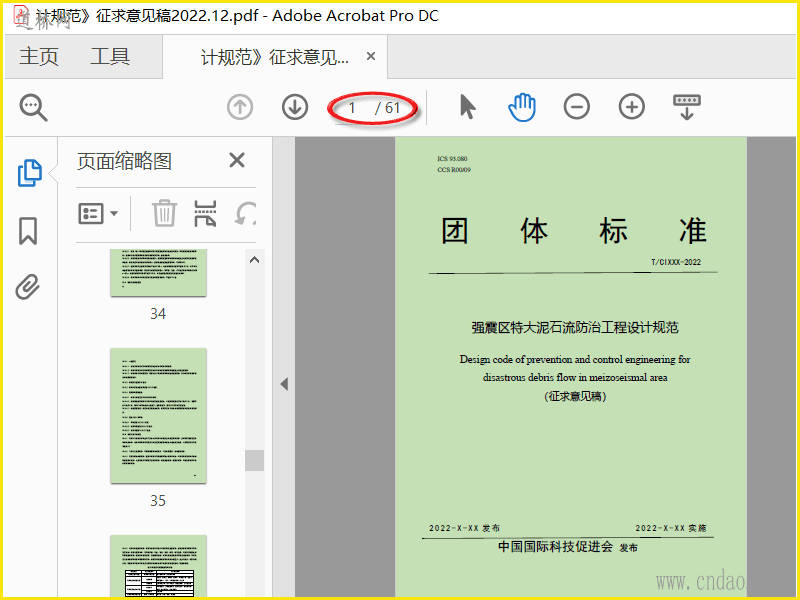
Task: Click page label 34 text
Action: 158,313
